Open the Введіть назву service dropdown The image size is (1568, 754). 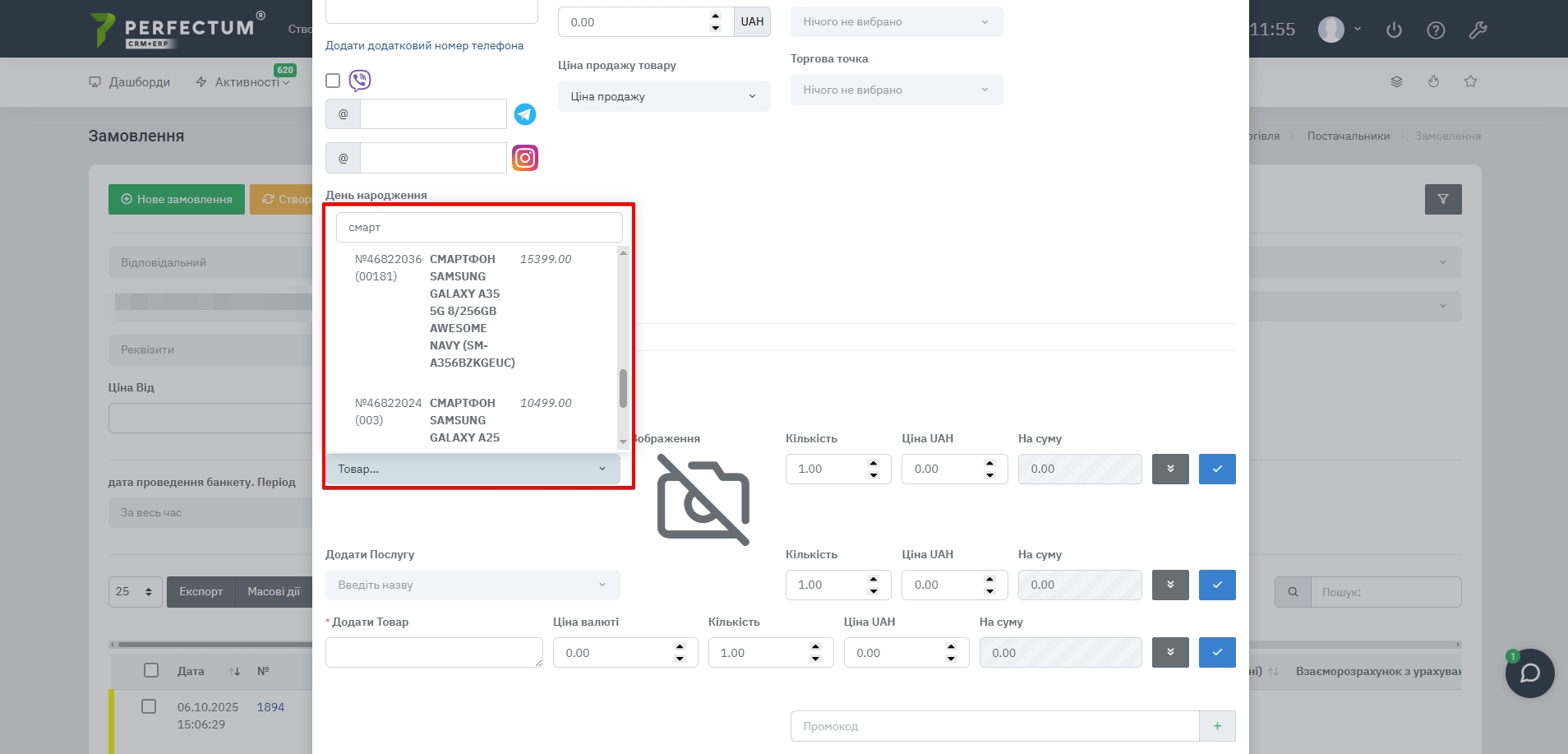point(473,585)
